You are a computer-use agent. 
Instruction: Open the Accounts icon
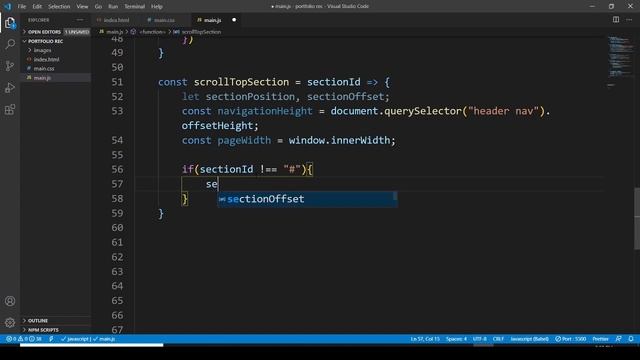click(10, 301)
